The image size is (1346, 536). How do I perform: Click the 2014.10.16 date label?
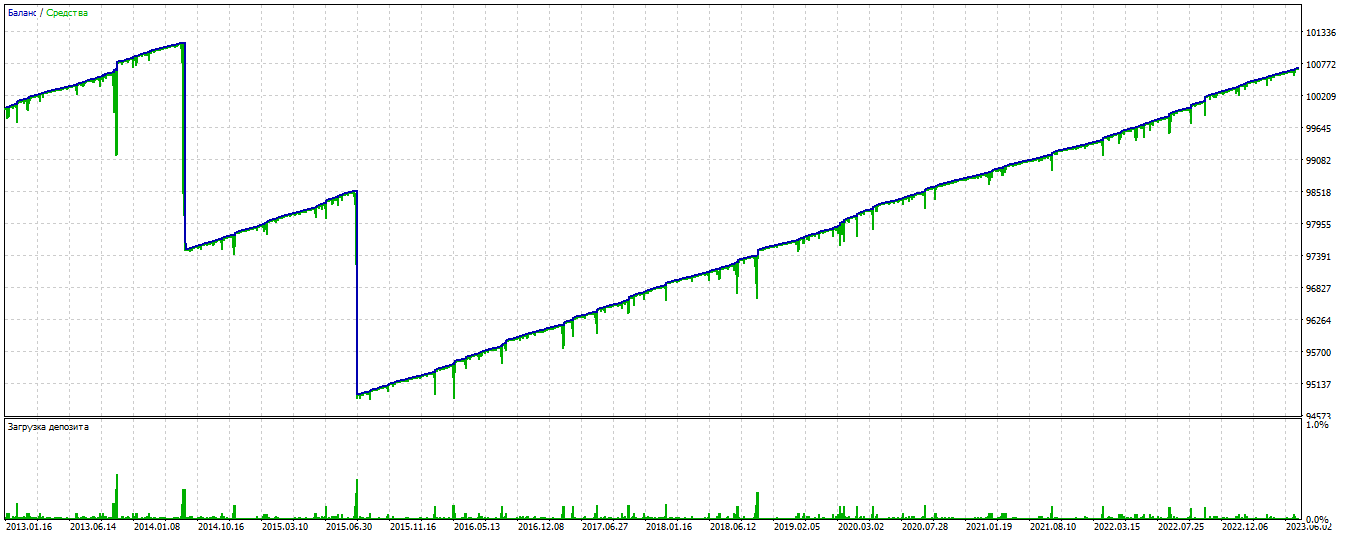pos(221,527)
